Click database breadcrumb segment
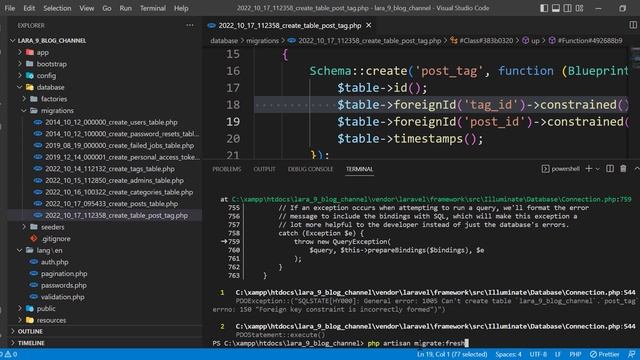This screenshot has width=640, height=360. click(x=224, y=40)
